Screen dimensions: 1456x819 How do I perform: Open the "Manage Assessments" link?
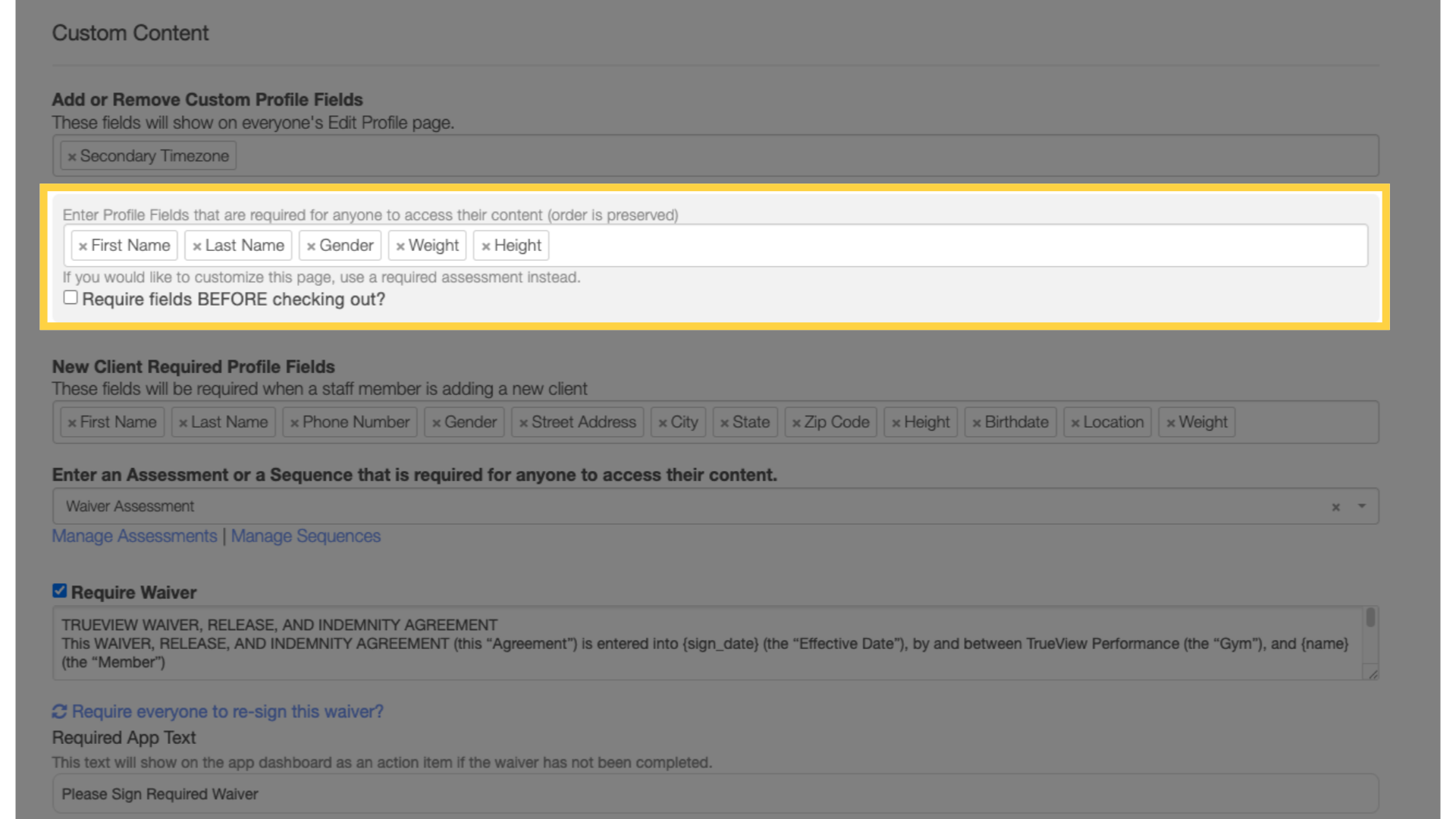point(133,536)
